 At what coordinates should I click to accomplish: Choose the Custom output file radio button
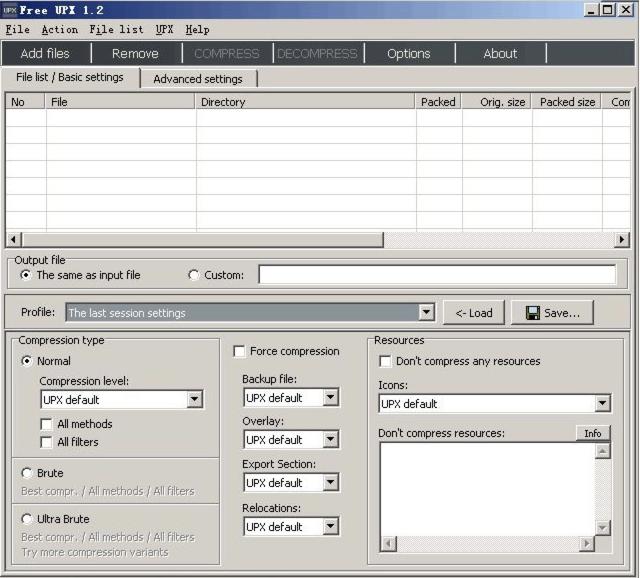(194, 275)
